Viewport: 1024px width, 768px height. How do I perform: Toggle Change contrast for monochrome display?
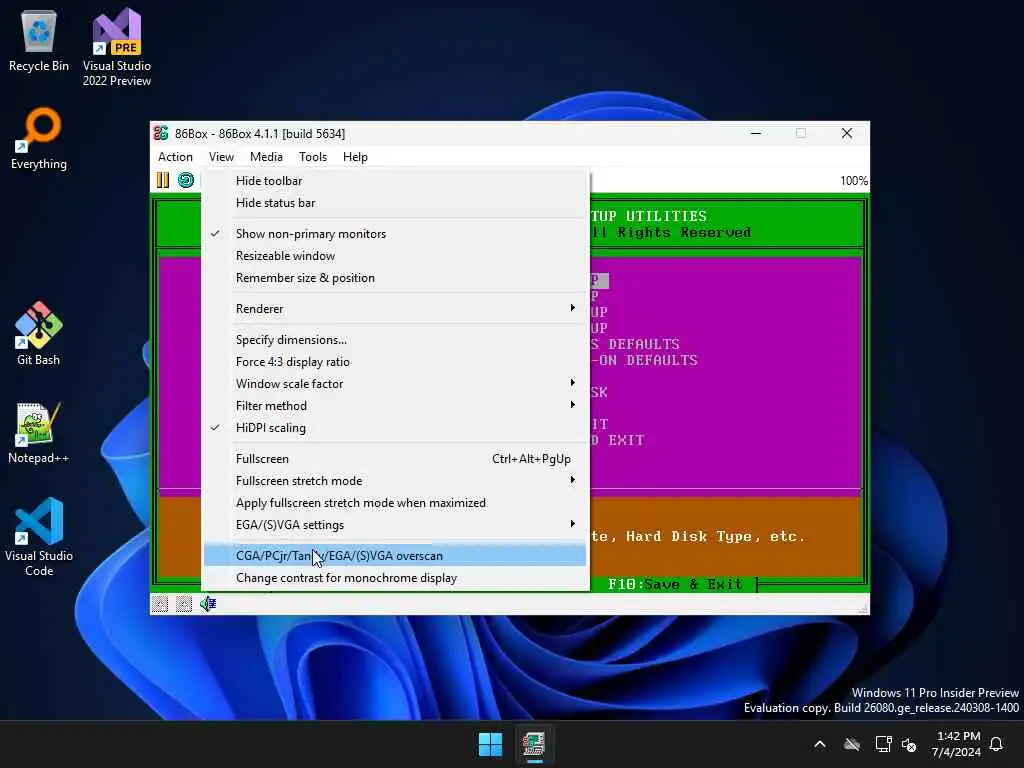pyautogui.click(x=394, y=578)
